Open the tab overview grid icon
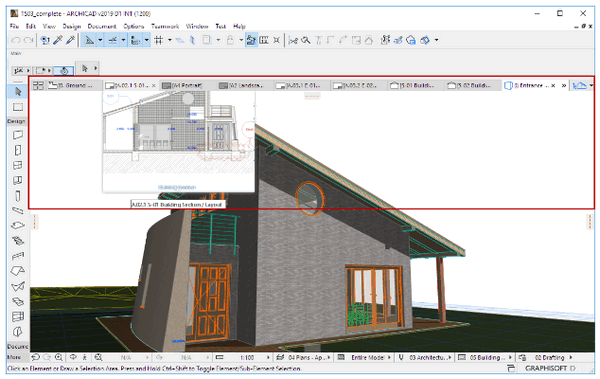Image resolution: width=600 pixels, height=379 pixels. [x=38, y=85]
